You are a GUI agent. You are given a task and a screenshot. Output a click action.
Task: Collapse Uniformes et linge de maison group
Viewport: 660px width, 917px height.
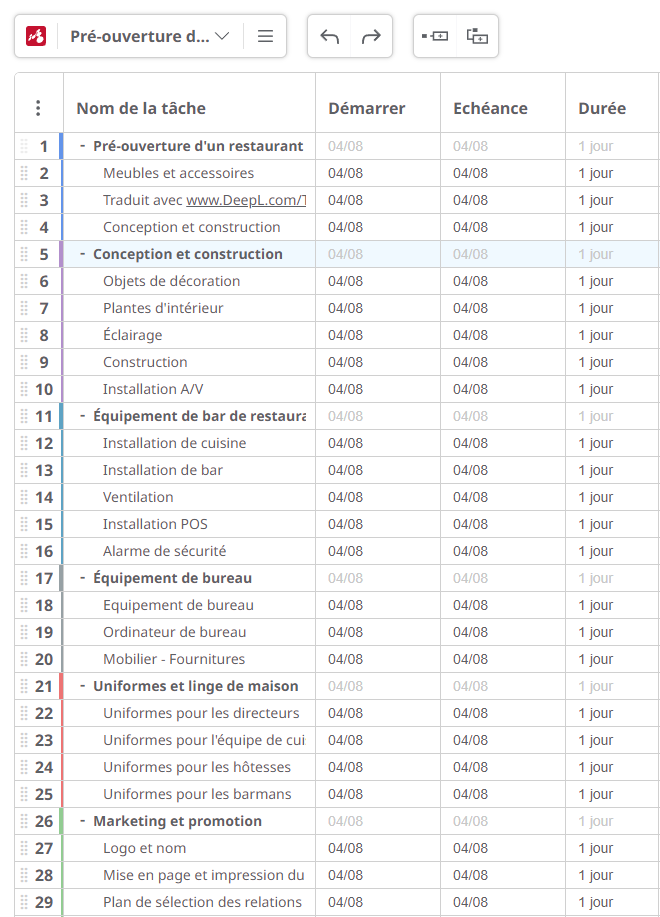pyautogui.click(x=82, y=687)
